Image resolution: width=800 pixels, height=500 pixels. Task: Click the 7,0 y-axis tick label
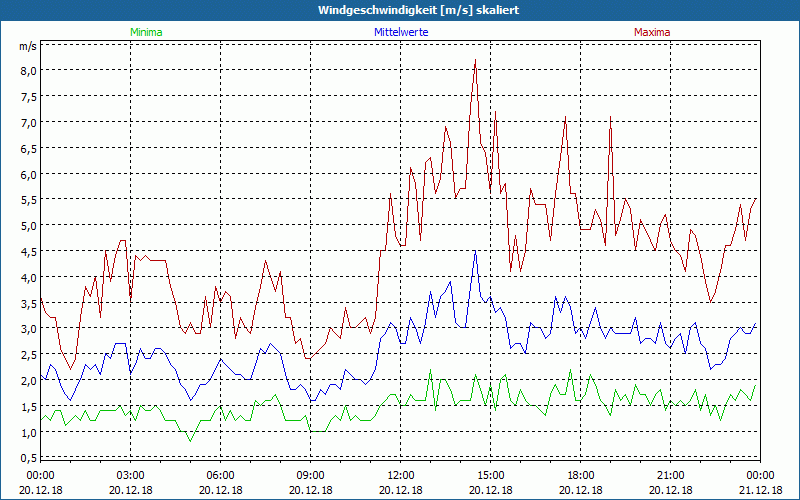tap(29, 123)
